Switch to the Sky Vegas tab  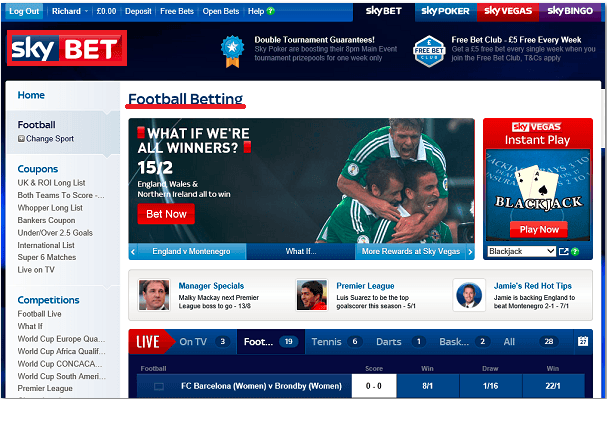click(x=508, y=11)
